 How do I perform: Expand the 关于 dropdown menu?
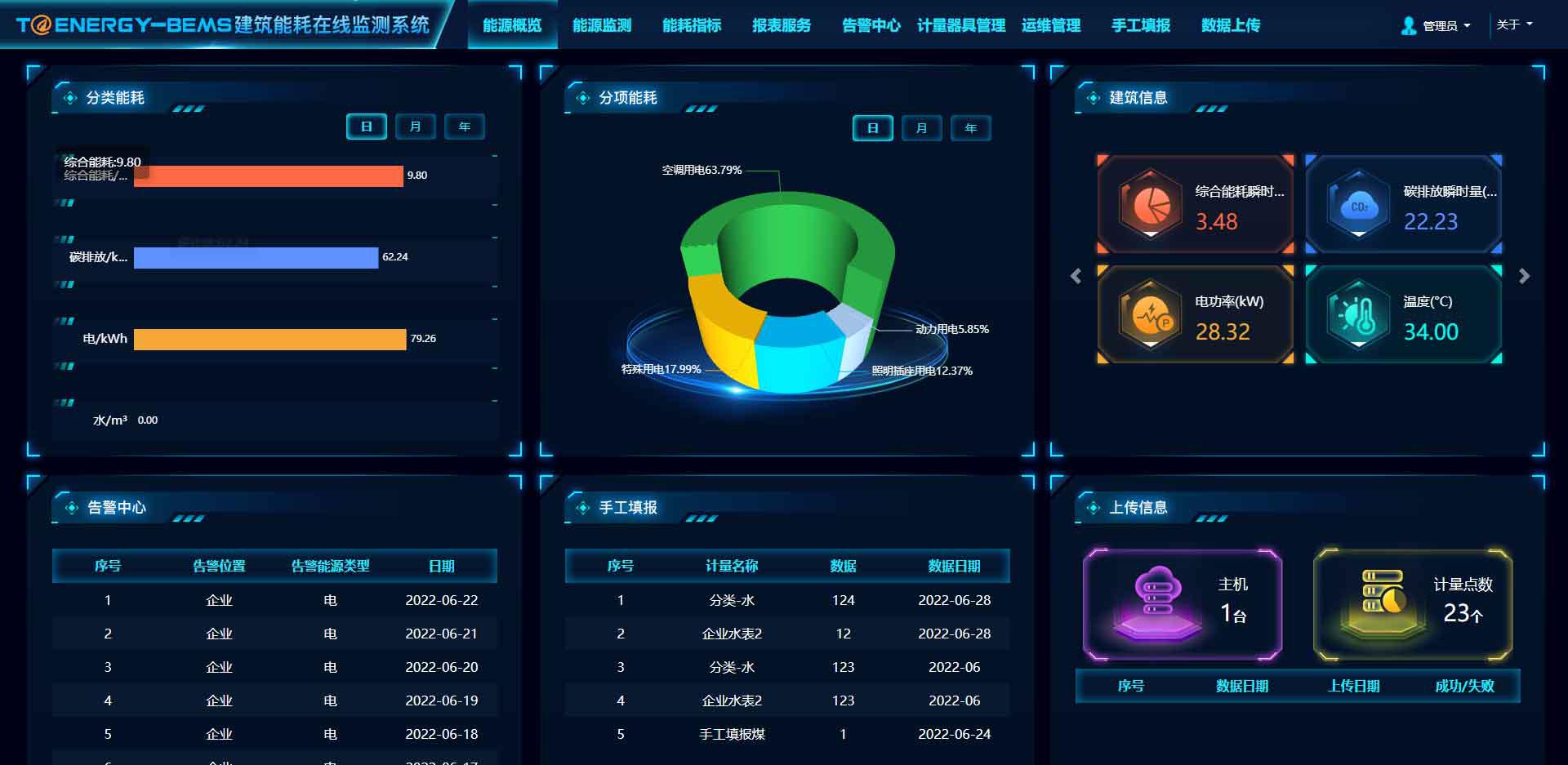1513,24
